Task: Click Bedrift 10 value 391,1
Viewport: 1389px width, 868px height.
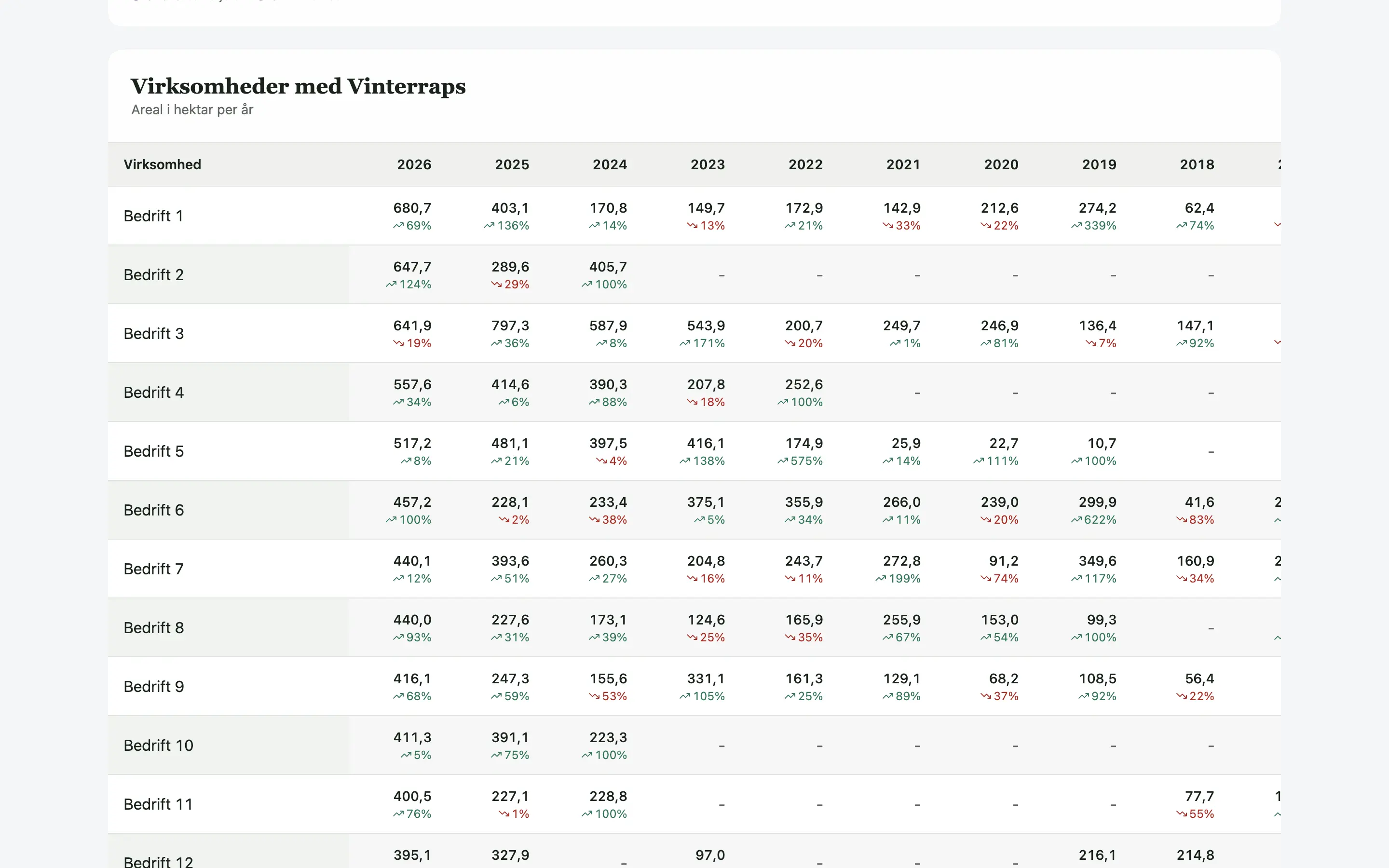Action: pos(510,738)
